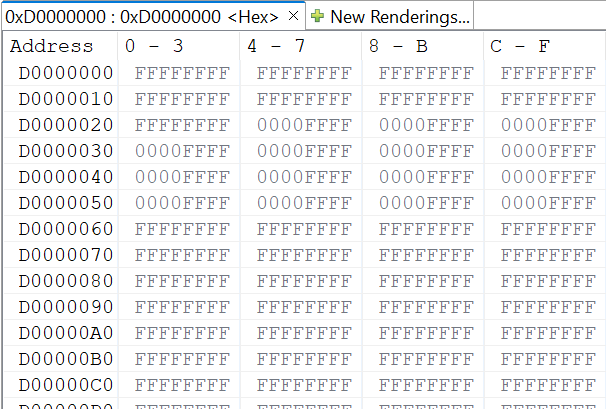Close the 0xD0000000 Hex rendering tab
Screen dimensions: 606x409
(x=293, y=16)
